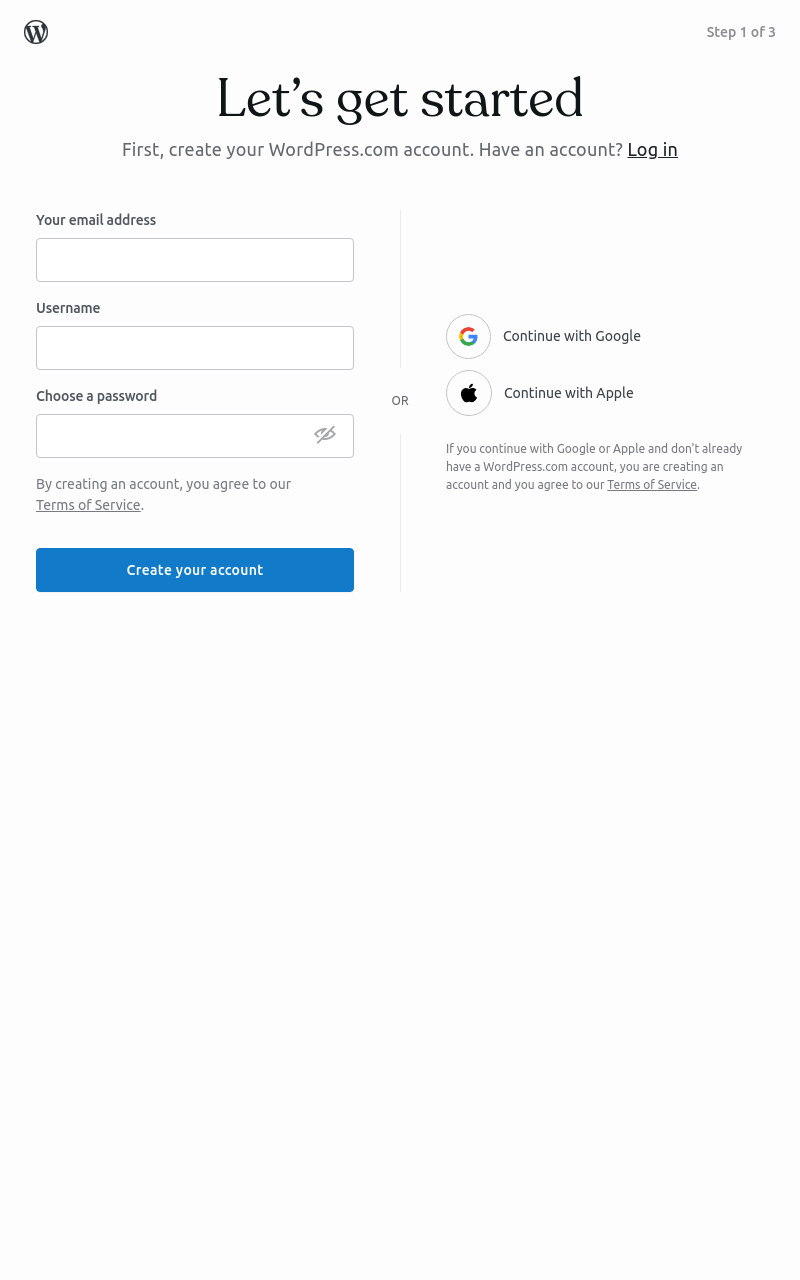The image size is (800, 1280).
Task: Select Continue with Google text
Action: point(572,336)
